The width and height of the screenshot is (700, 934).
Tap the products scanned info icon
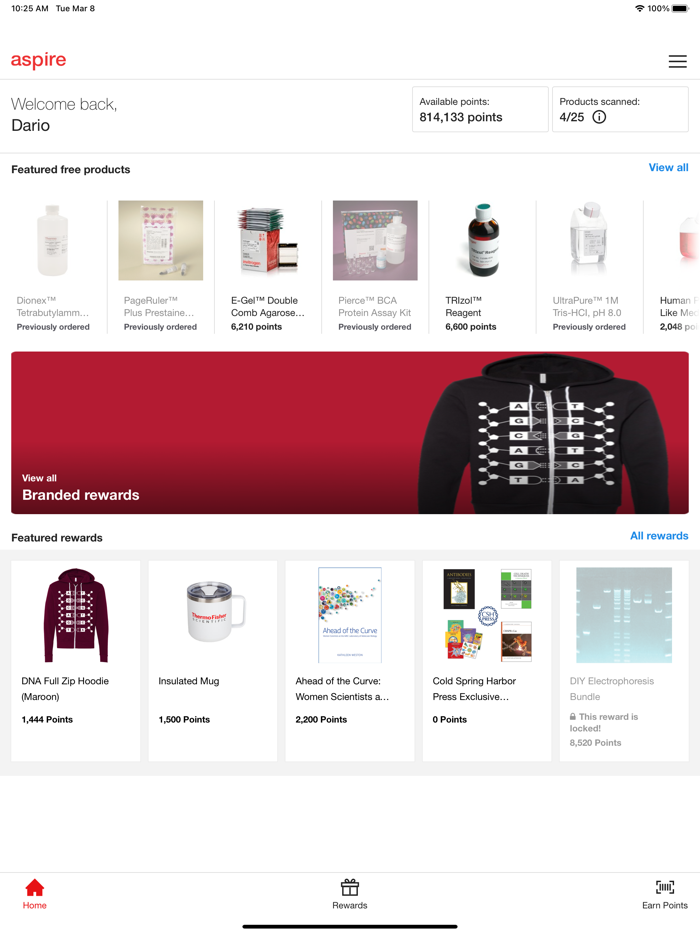pyautogui.click(x=599, y=117)
